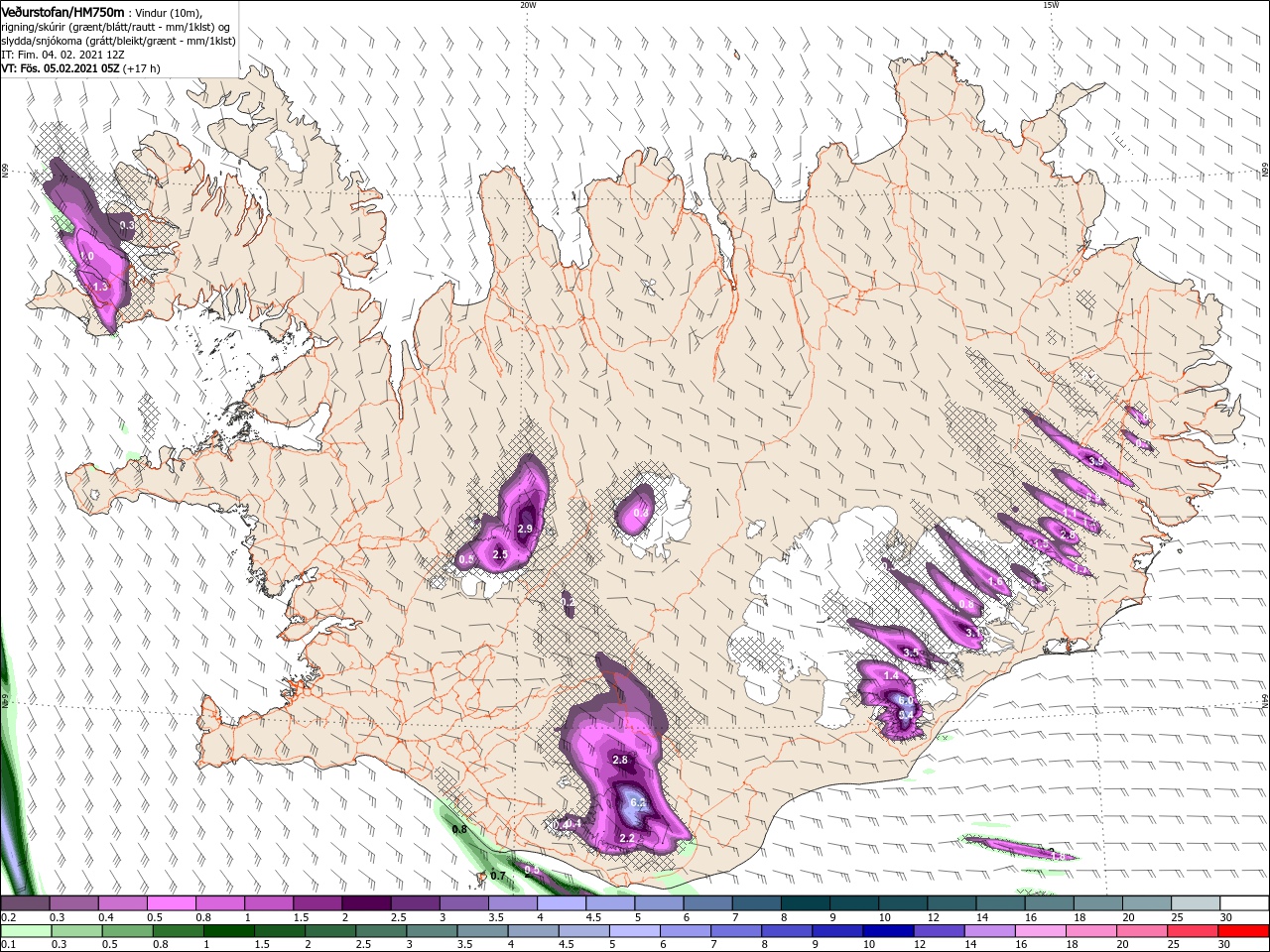Click the 2.8 precipitation value above 6.2
Screen dimensions: 1270x952
pyautogui.click(x=620, y=760)
